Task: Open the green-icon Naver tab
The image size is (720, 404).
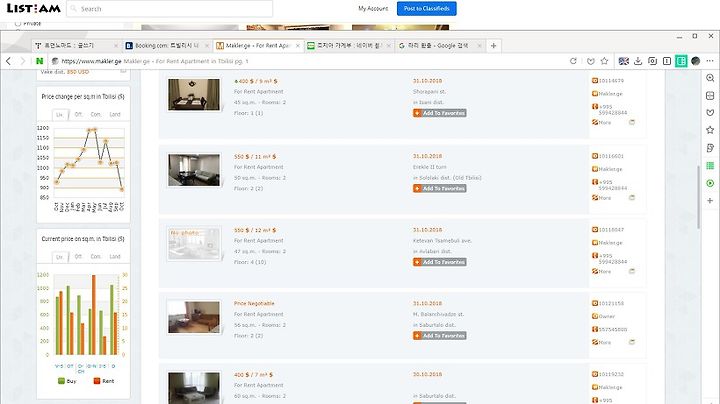Action: pos(349,45)
